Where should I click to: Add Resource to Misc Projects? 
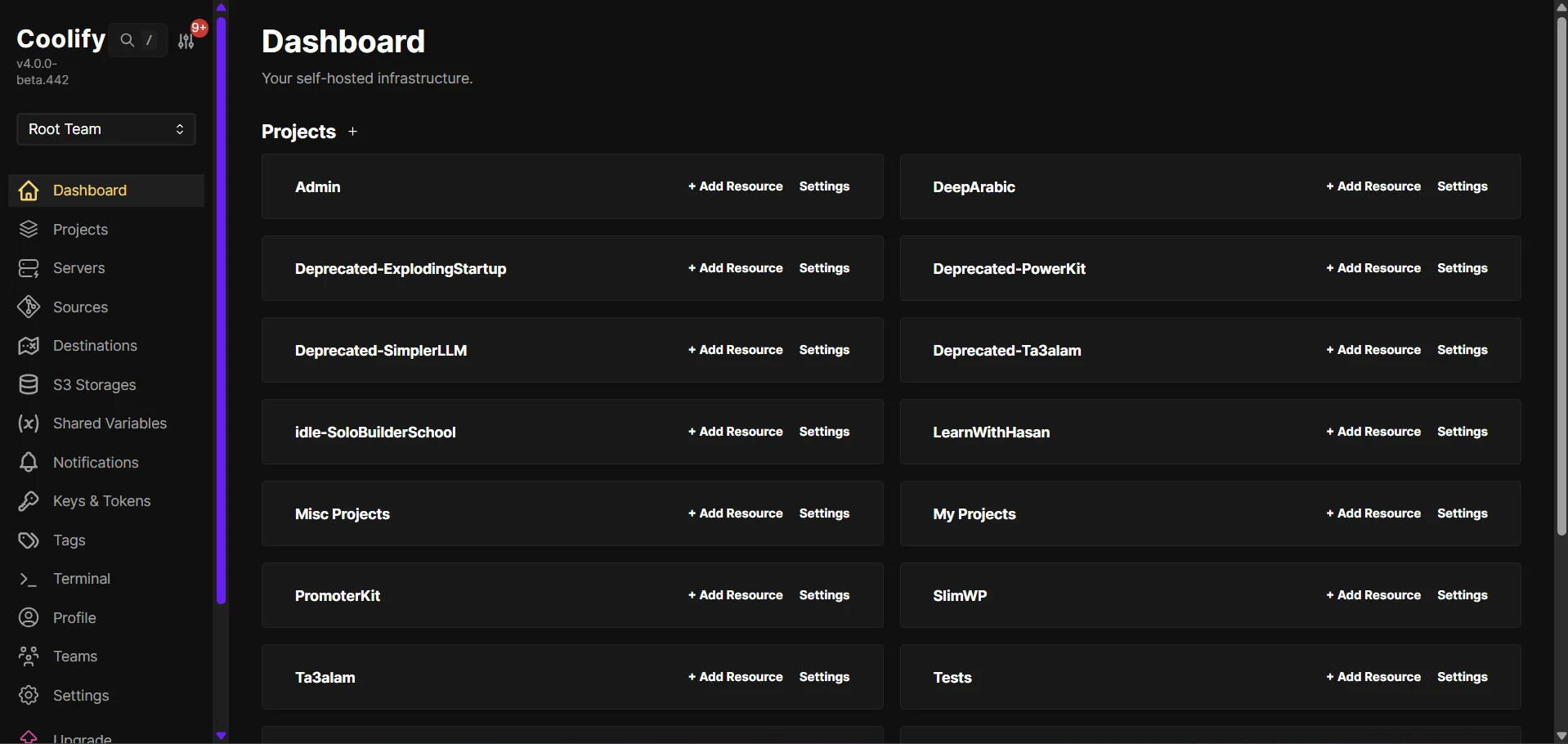[736, 513]
